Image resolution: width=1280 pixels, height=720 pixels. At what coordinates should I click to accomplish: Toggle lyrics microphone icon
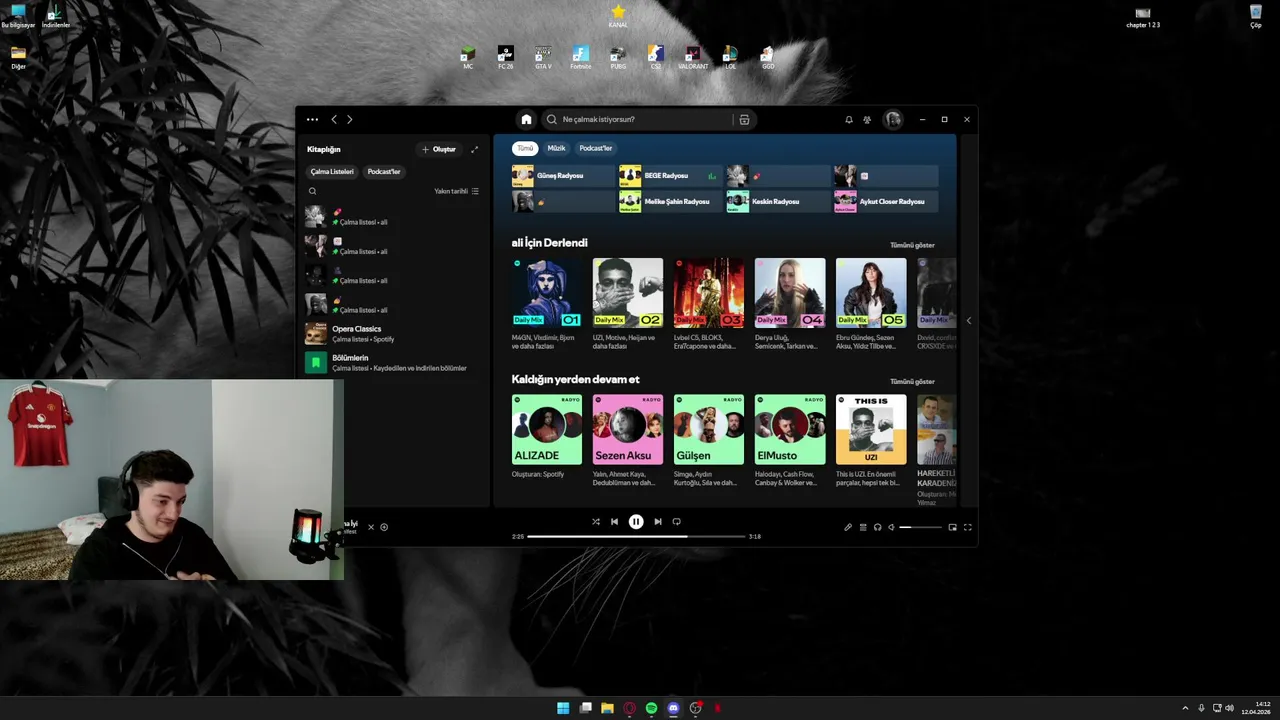pyautogui.click(x=848, y=527)
